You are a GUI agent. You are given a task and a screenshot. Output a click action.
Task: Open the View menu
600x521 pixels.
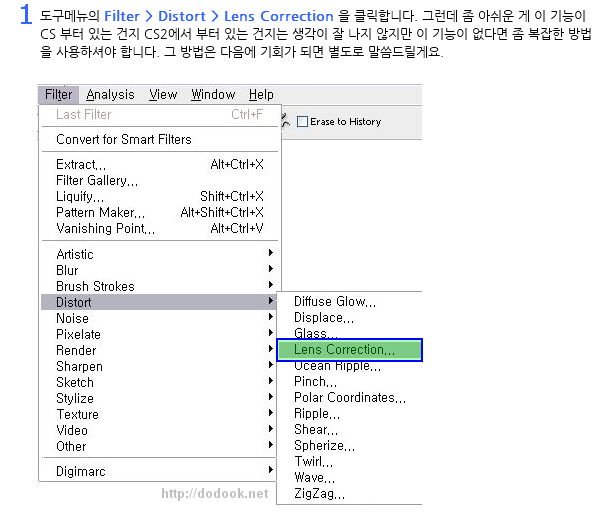tap(163, 94)
